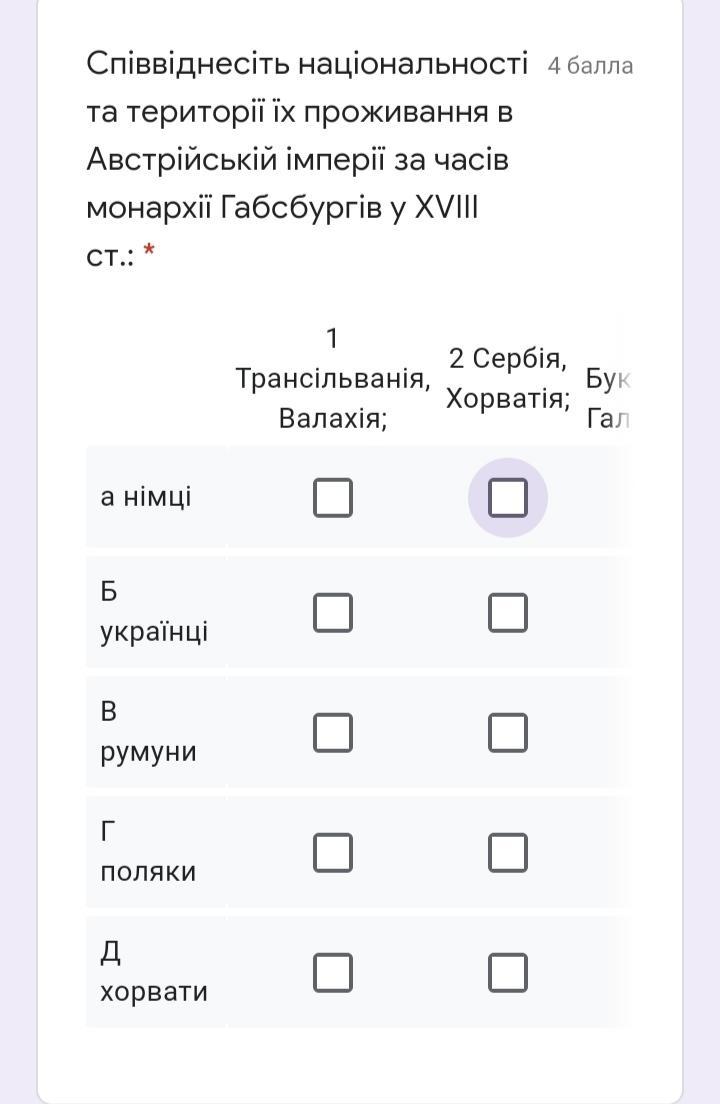The width and height of the screenshot is (720, 1104).
Task: Click the question title text Співвіднесіть національності
Action: [x=306, y=64]
